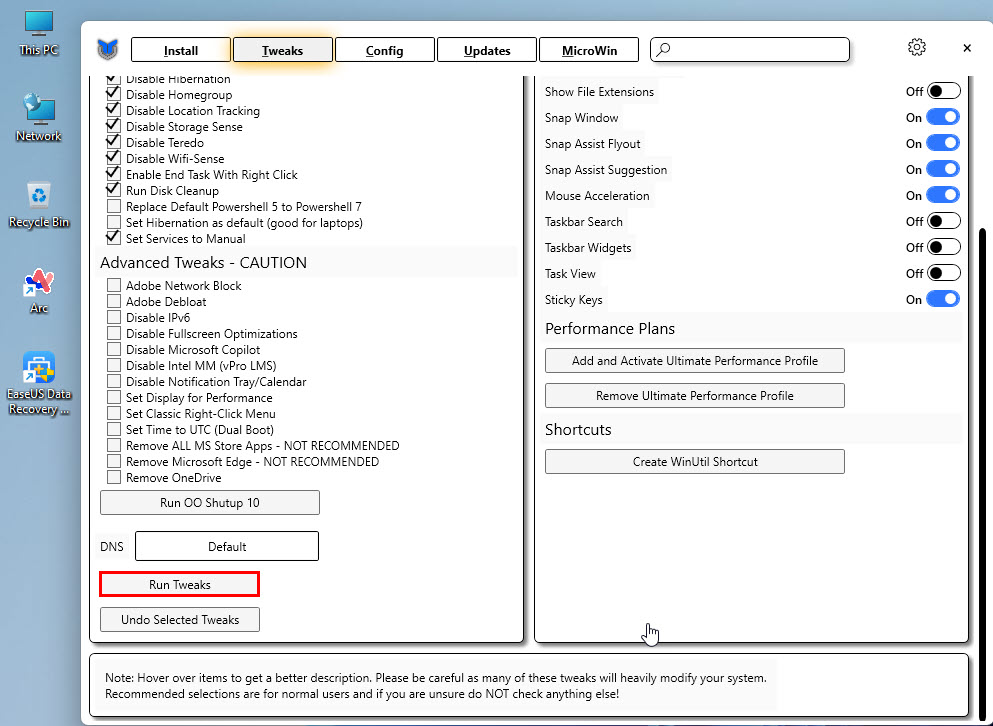The image size is (993, 726).
Task: Check Disable Microsoft Copilot
Action: click(x=113, y=350)
